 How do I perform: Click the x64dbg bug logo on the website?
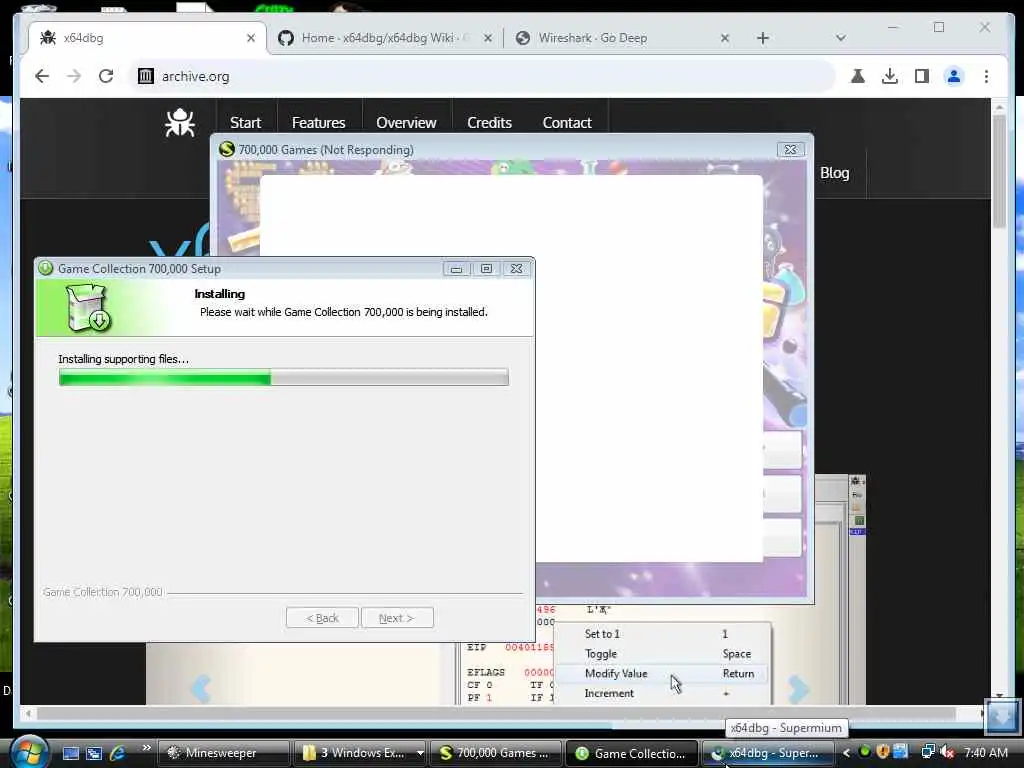coord(180,122)
